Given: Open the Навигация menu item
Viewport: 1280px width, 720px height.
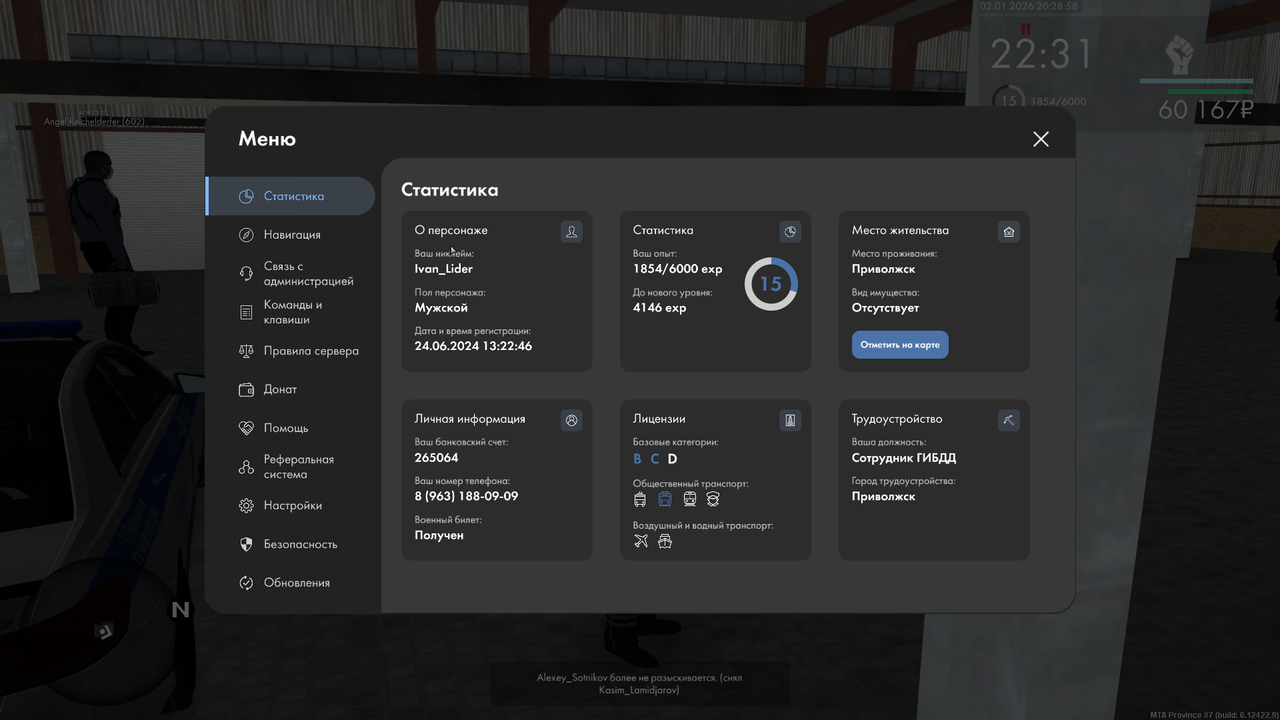Looking at the screenshot, I should tap(290, 235).
